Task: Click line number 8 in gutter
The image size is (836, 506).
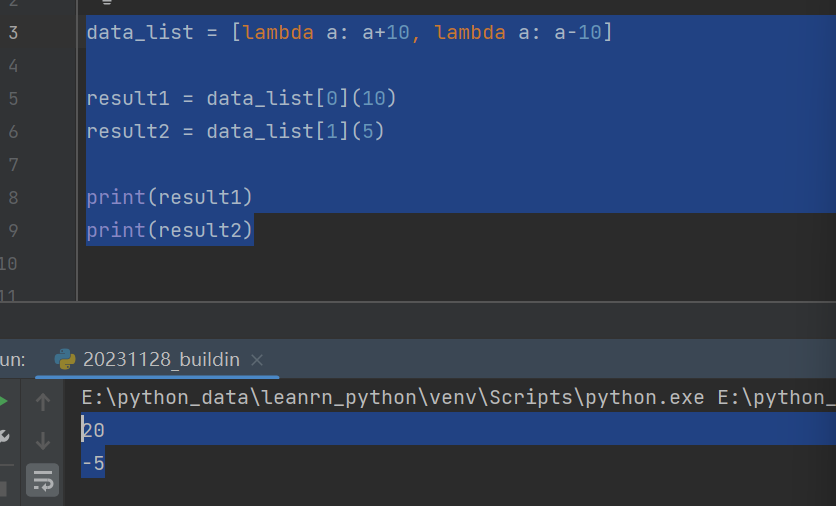Action: coord(13,198)
